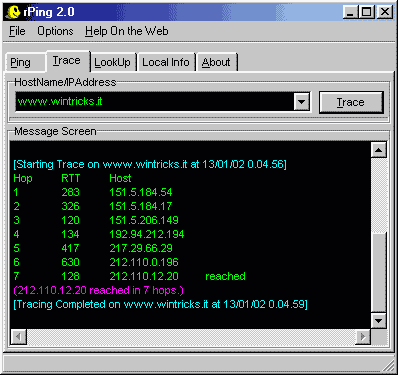Click host 217.29.66.29 in hop 5
Viewport: 398px width, 375px height.
tap(141, 248)
